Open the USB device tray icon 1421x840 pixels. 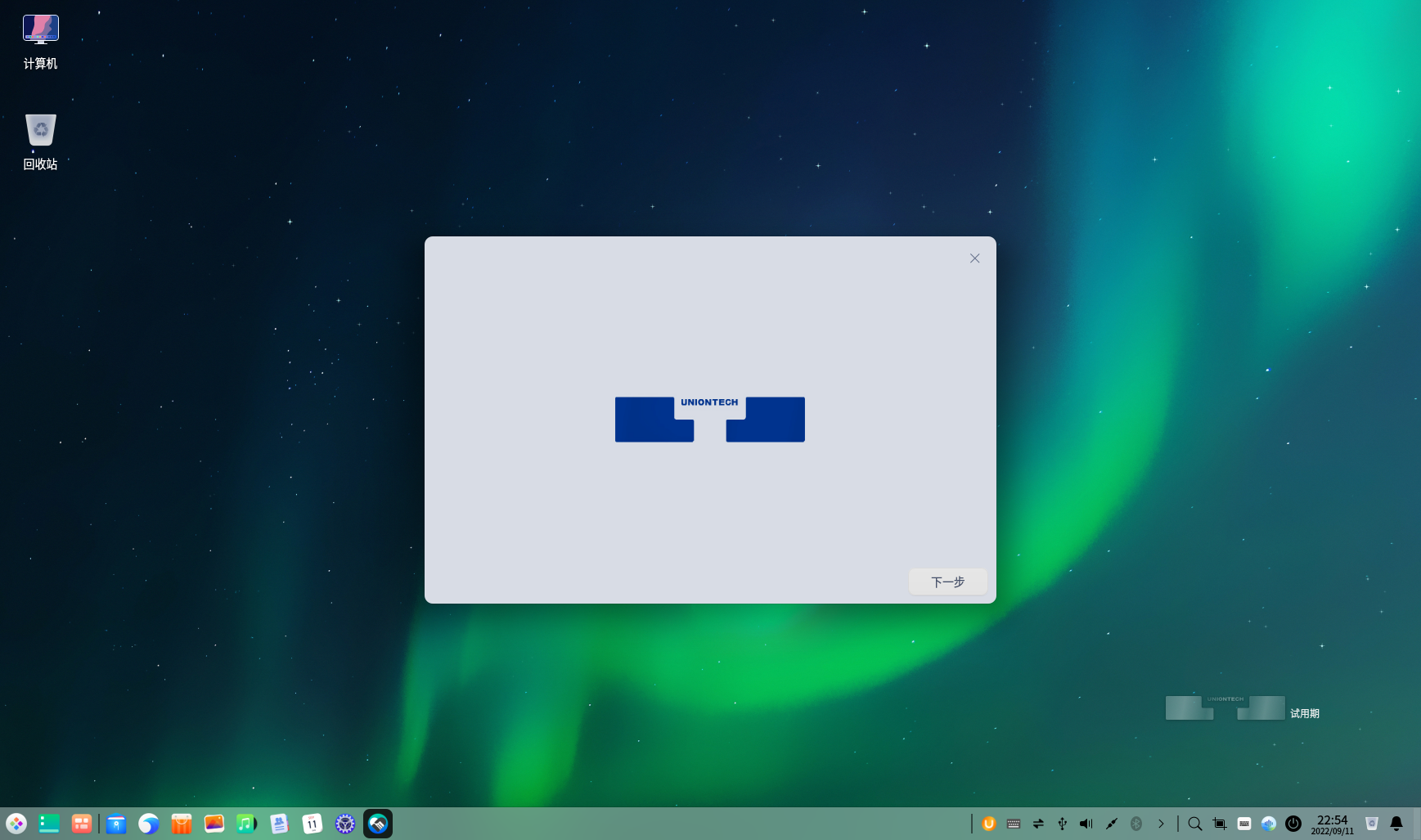[1063, 824]
